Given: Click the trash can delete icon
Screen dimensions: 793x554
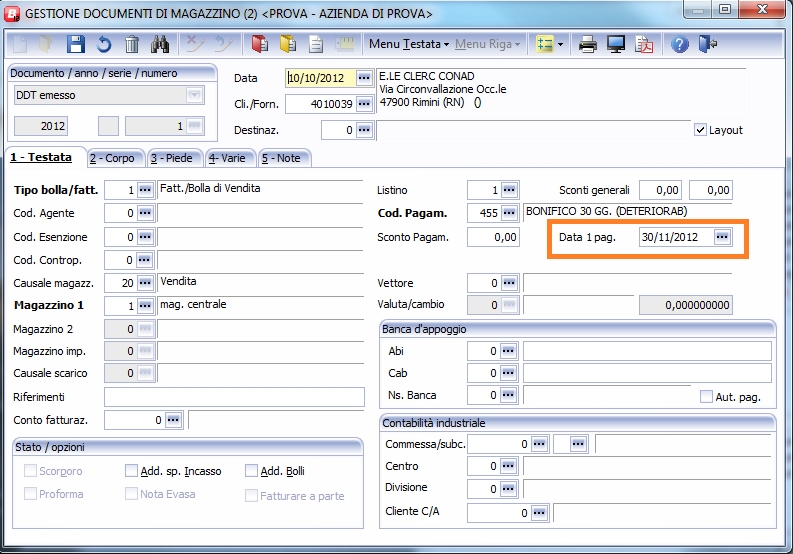Looking at the screenshot, I should pos(132,44).
